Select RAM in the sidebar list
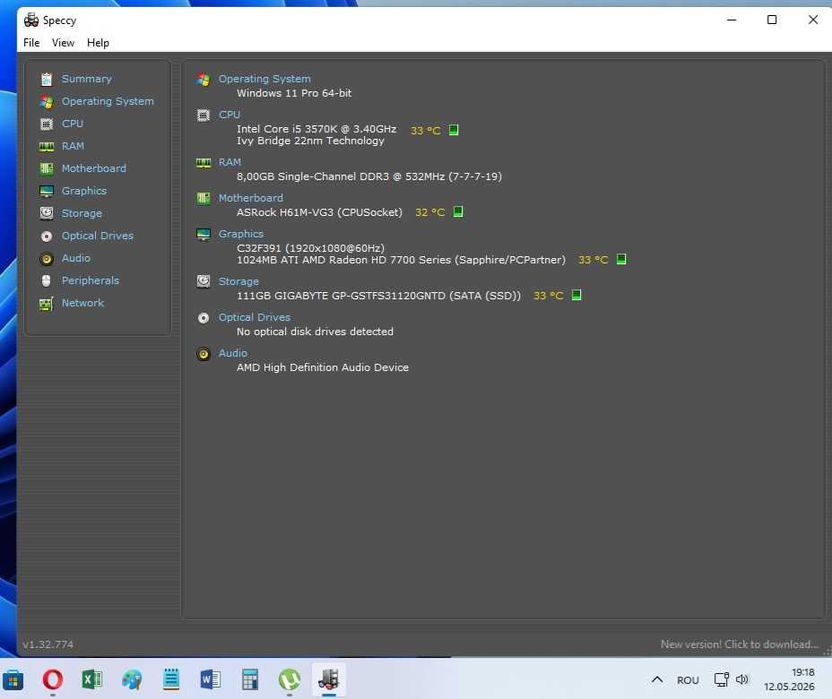 pos(73,146)
